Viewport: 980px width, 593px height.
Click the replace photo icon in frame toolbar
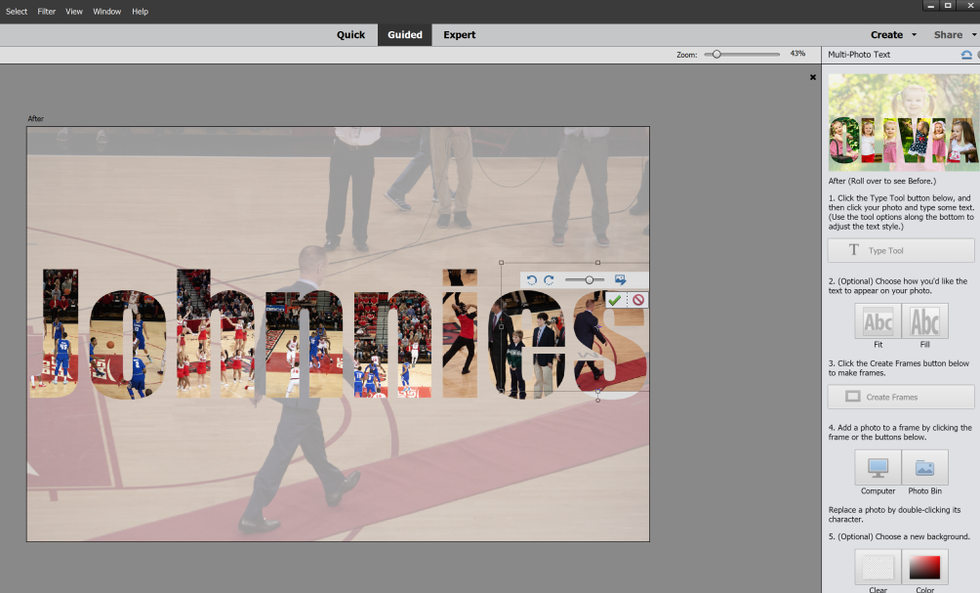(x=620, y=280)
